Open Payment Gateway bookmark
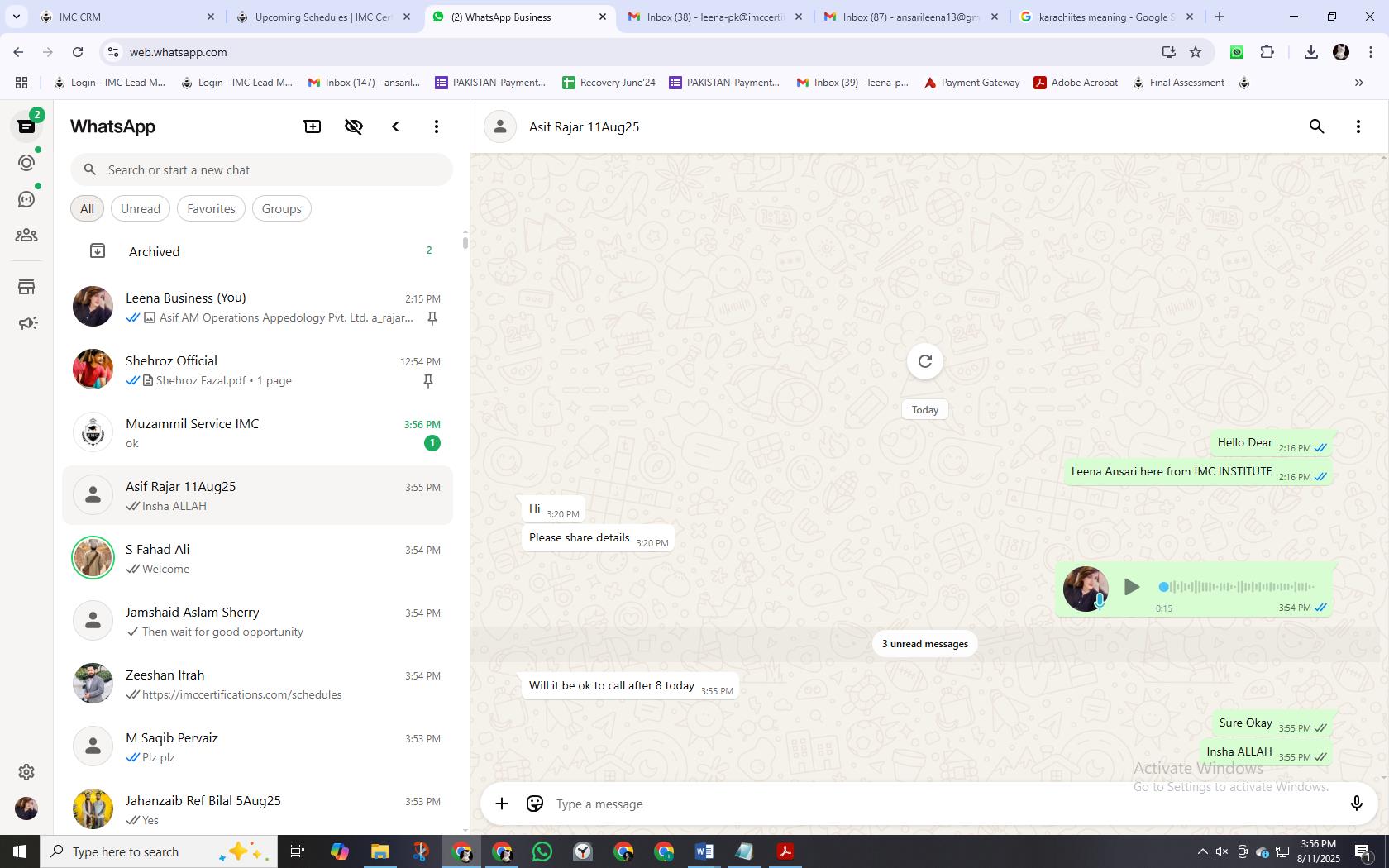1389x868 pixels. click(971, 83)
